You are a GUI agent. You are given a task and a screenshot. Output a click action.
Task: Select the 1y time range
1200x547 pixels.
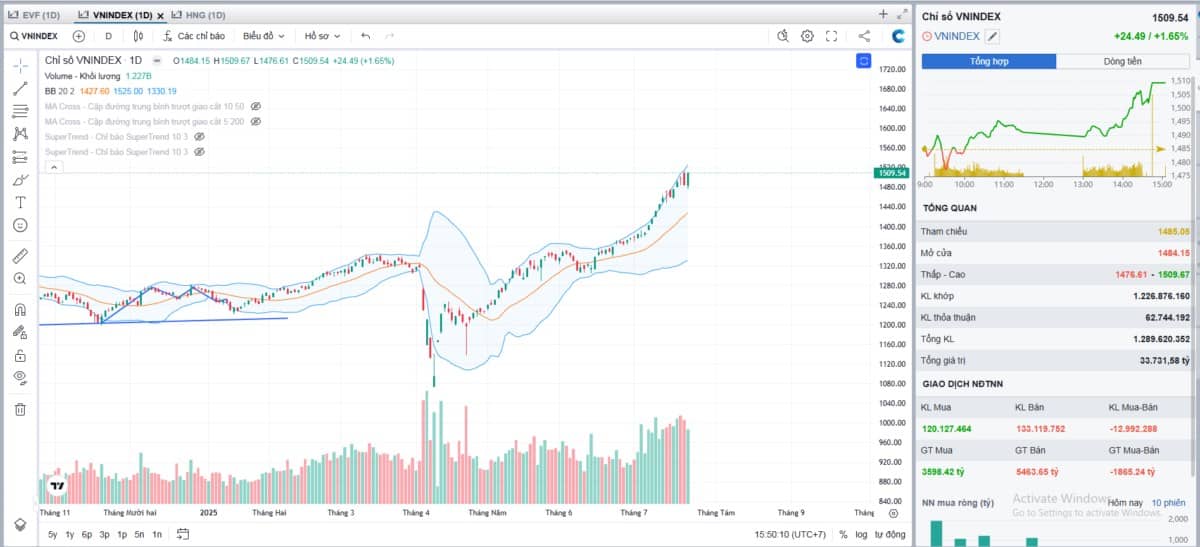click(x=69, y=535)
